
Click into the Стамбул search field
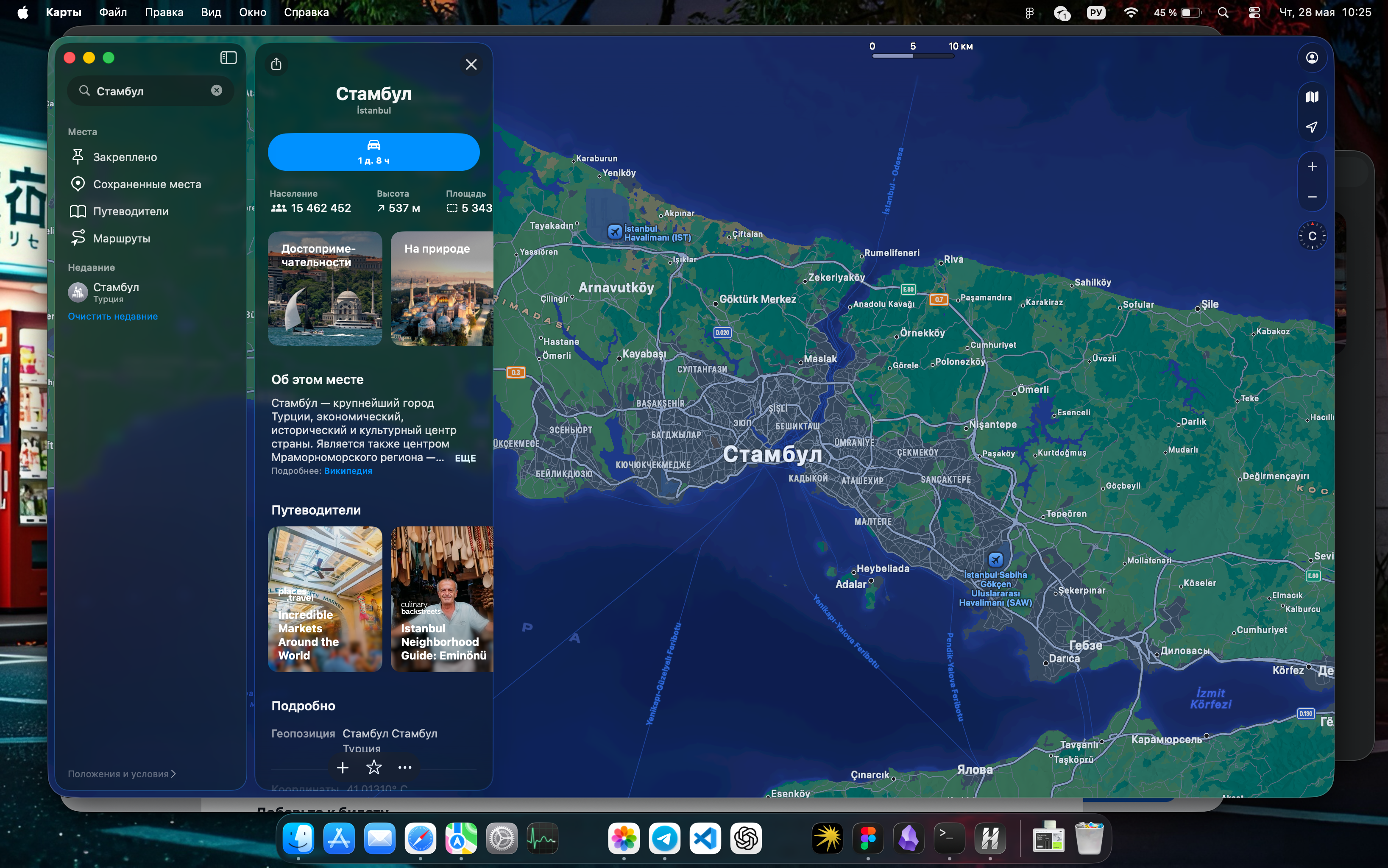[151, 91]
